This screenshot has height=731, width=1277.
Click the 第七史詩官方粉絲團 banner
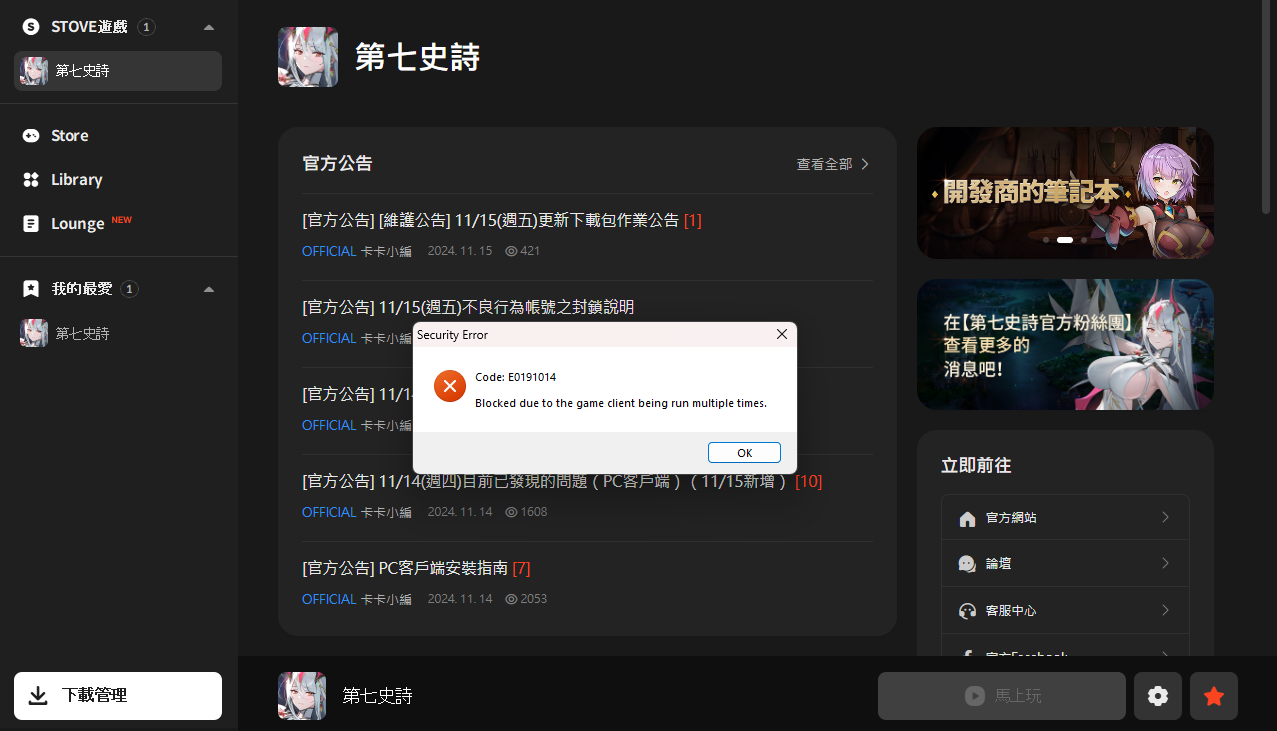pyautogui.click(x=1065, y=344)
